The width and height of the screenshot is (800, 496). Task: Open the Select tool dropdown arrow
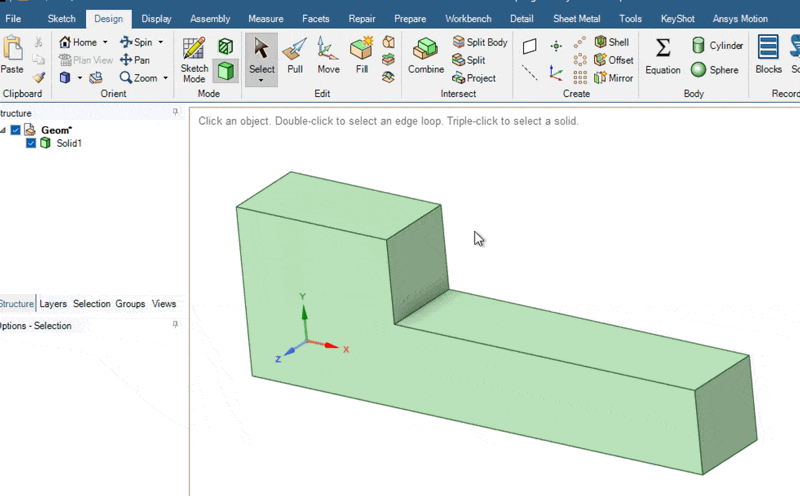tap(261, 80)
